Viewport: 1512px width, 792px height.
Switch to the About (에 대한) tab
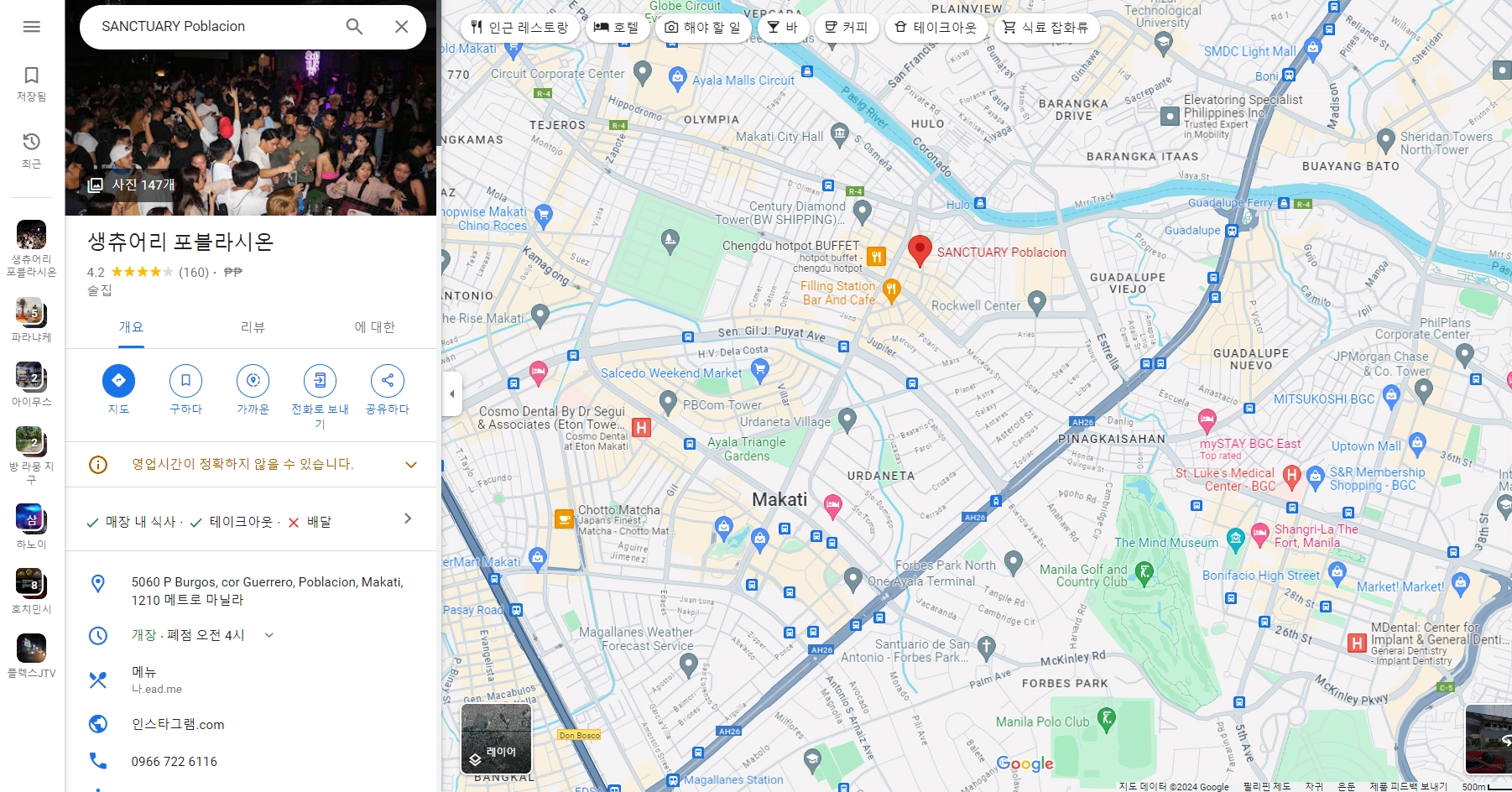374,327
